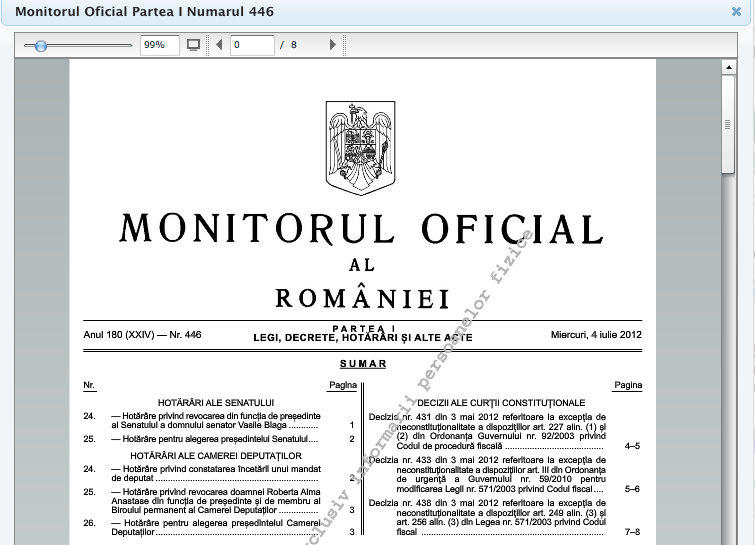Click the current page number field
755x545 pixels.
252,45
